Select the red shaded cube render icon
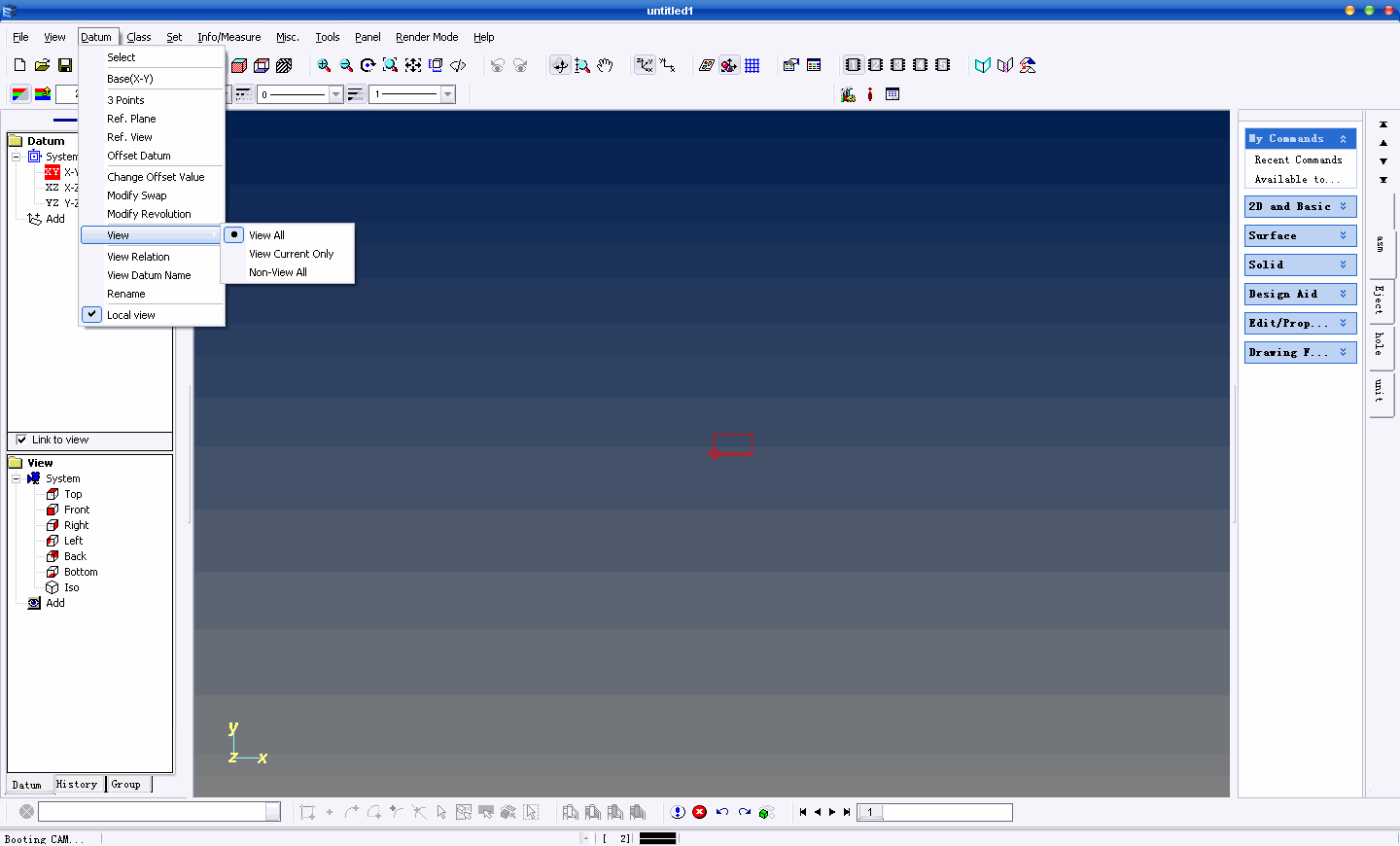 click(x=239, y=65)
